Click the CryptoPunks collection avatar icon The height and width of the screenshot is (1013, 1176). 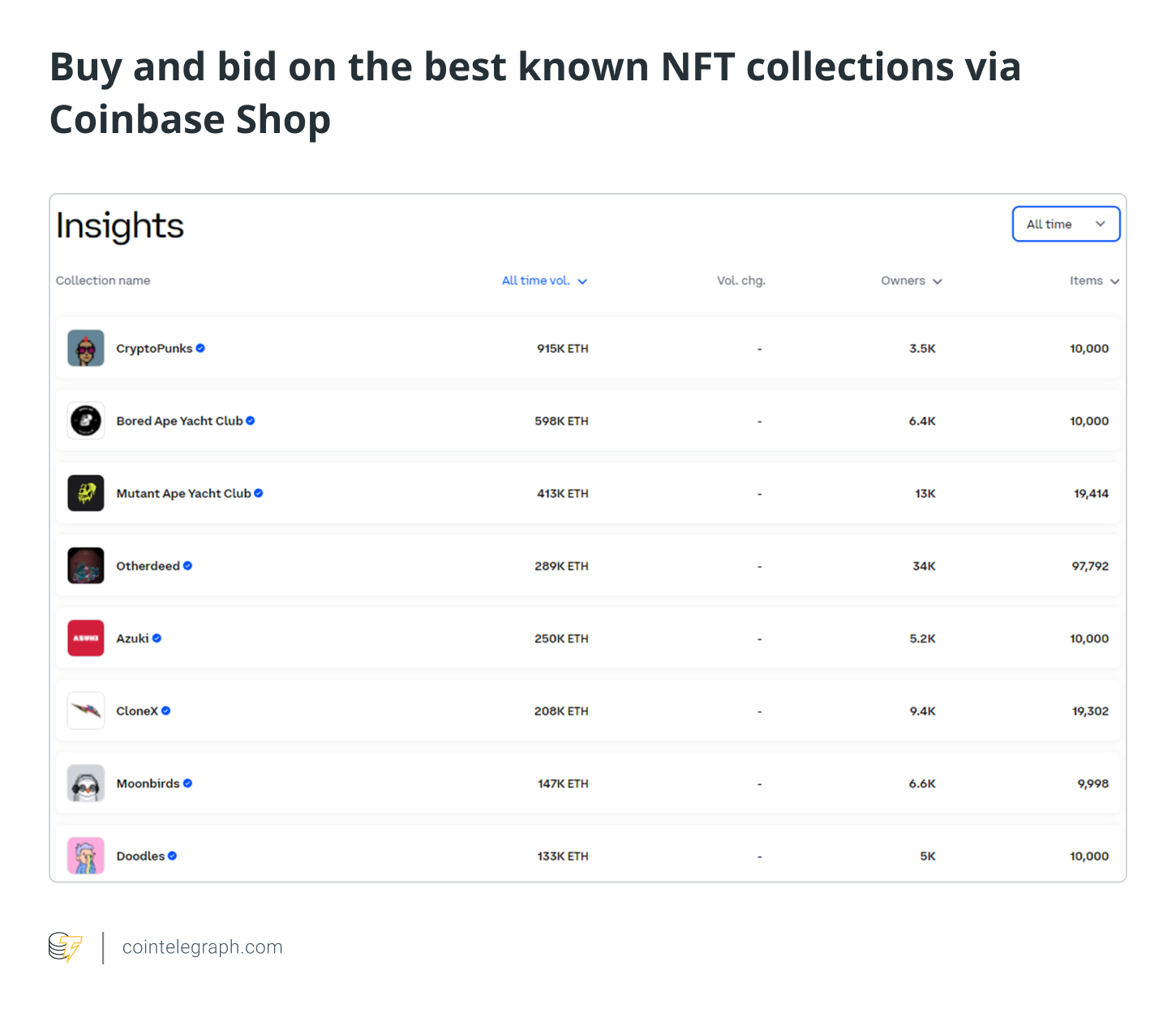click(x=85, y=348)
